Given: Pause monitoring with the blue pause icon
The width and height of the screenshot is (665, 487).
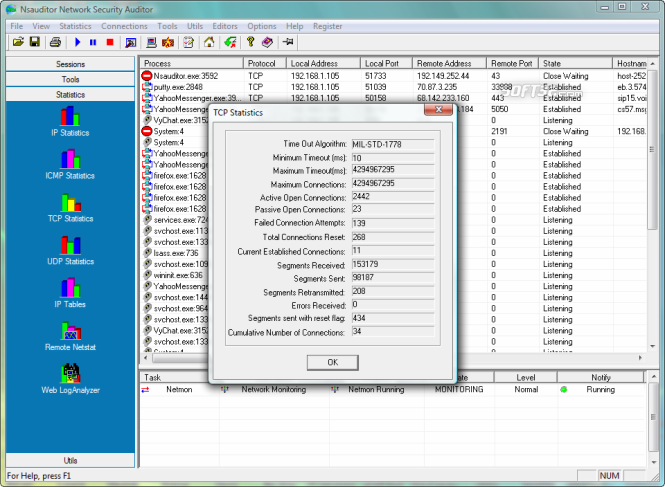Looking at the screenshot, I should (x=93, y=42).
